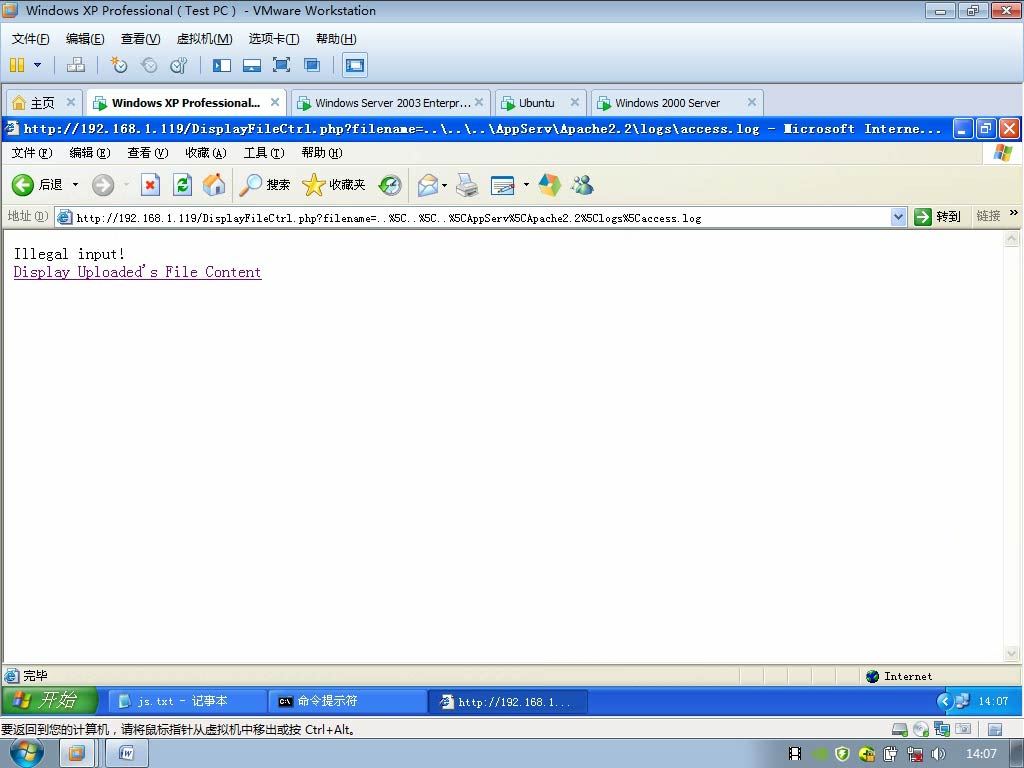
Task: Click the VMware status bar hard disk icon
Action: tap(899, 729)
